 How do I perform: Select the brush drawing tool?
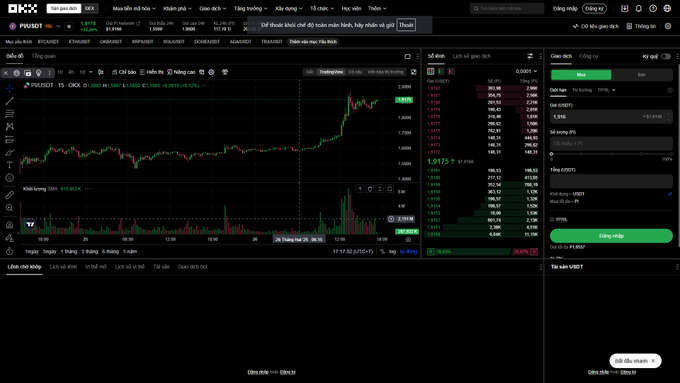(10, 152)
